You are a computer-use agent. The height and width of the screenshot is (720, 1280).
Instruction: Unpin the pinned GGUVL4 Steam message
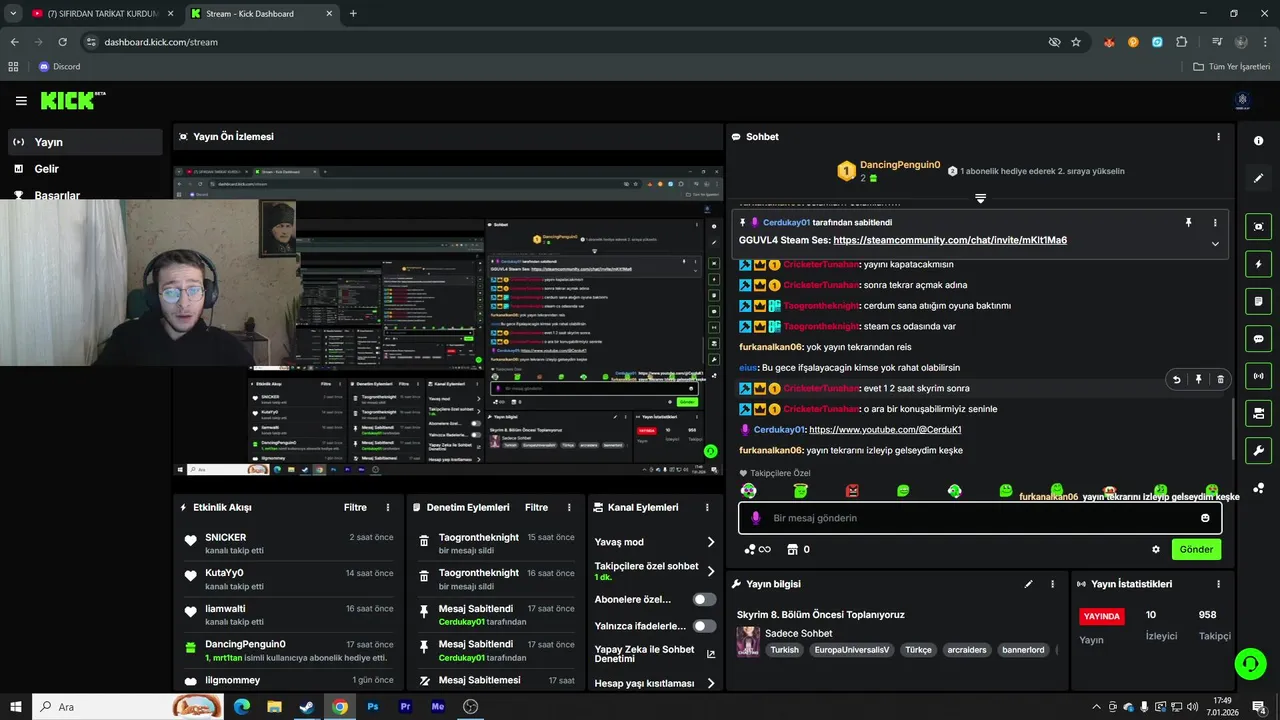click(x=1189, y=222)
